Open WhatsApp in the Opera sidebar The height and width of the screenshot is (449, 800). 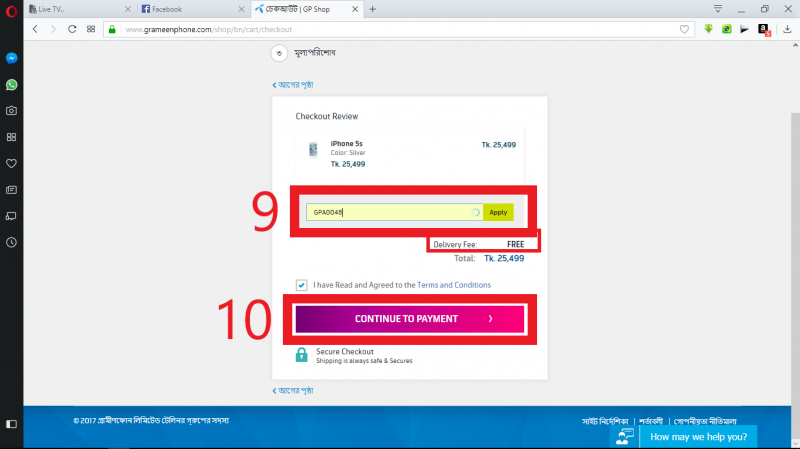coord(11,85)
